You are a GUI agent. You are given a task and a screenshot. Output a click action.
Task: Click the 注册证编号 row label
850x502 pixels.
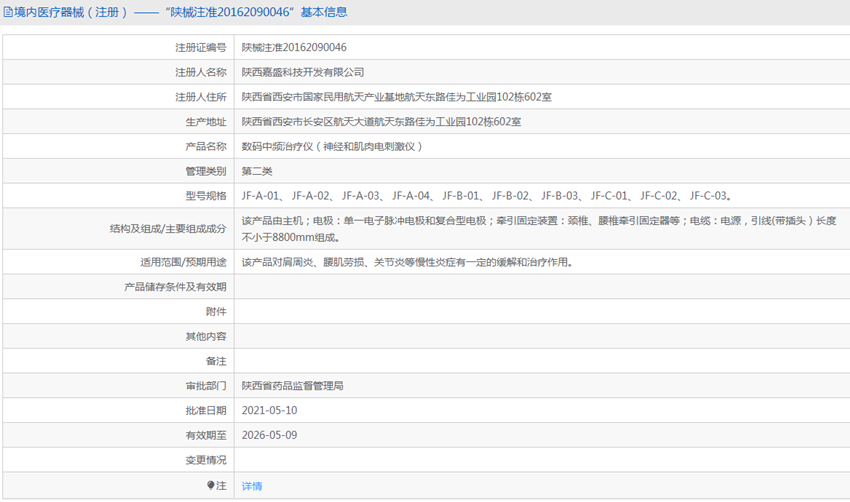coord(200,47)
